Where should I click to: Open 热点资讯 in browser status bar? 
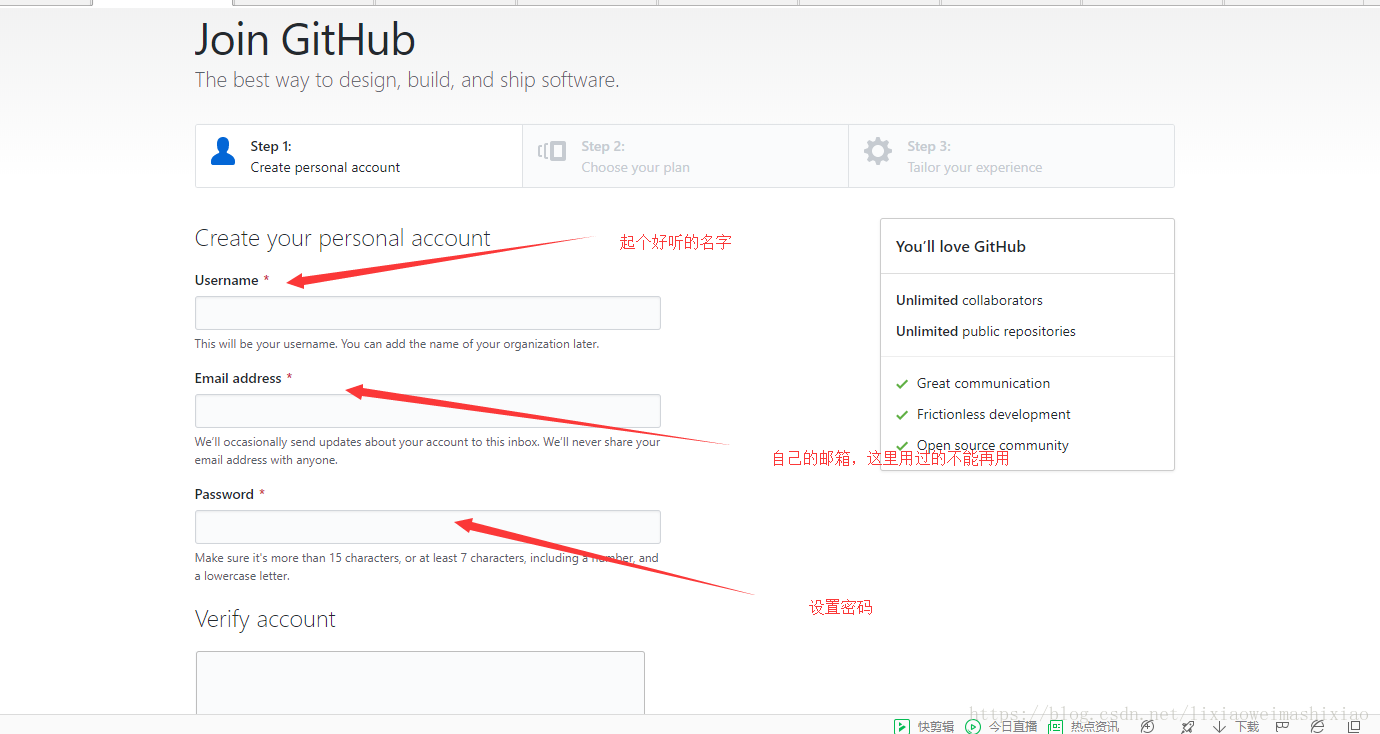click(x=1084, y=726)
